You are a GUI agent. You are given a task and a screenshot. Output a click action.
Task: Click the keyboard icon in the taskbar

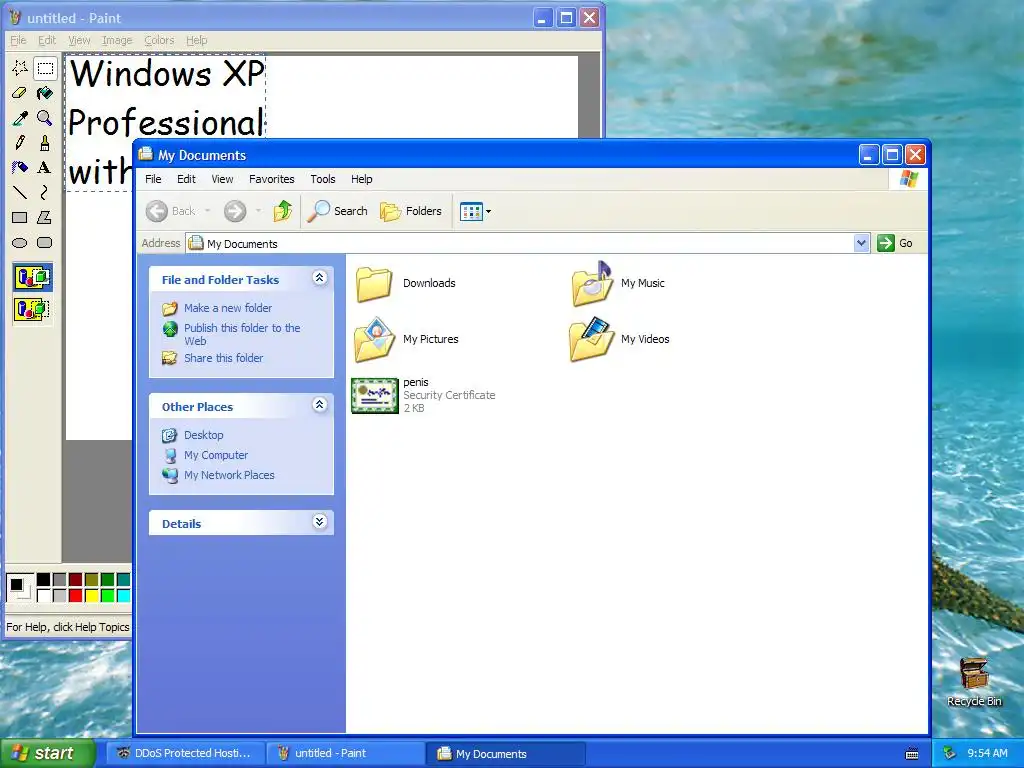[912, 754]
